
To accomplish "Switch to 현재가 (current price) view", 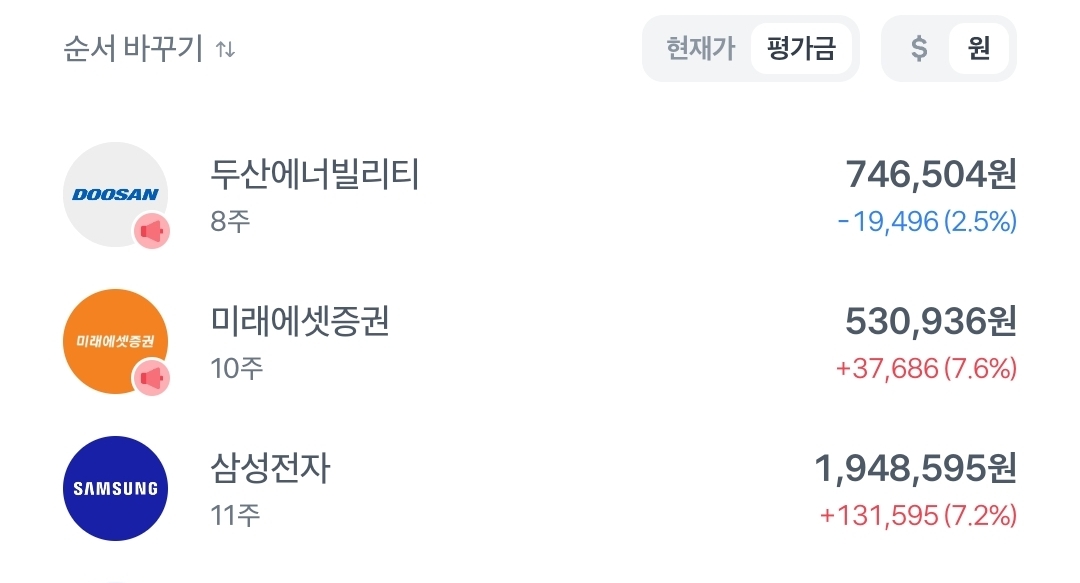I will (700, 48).
